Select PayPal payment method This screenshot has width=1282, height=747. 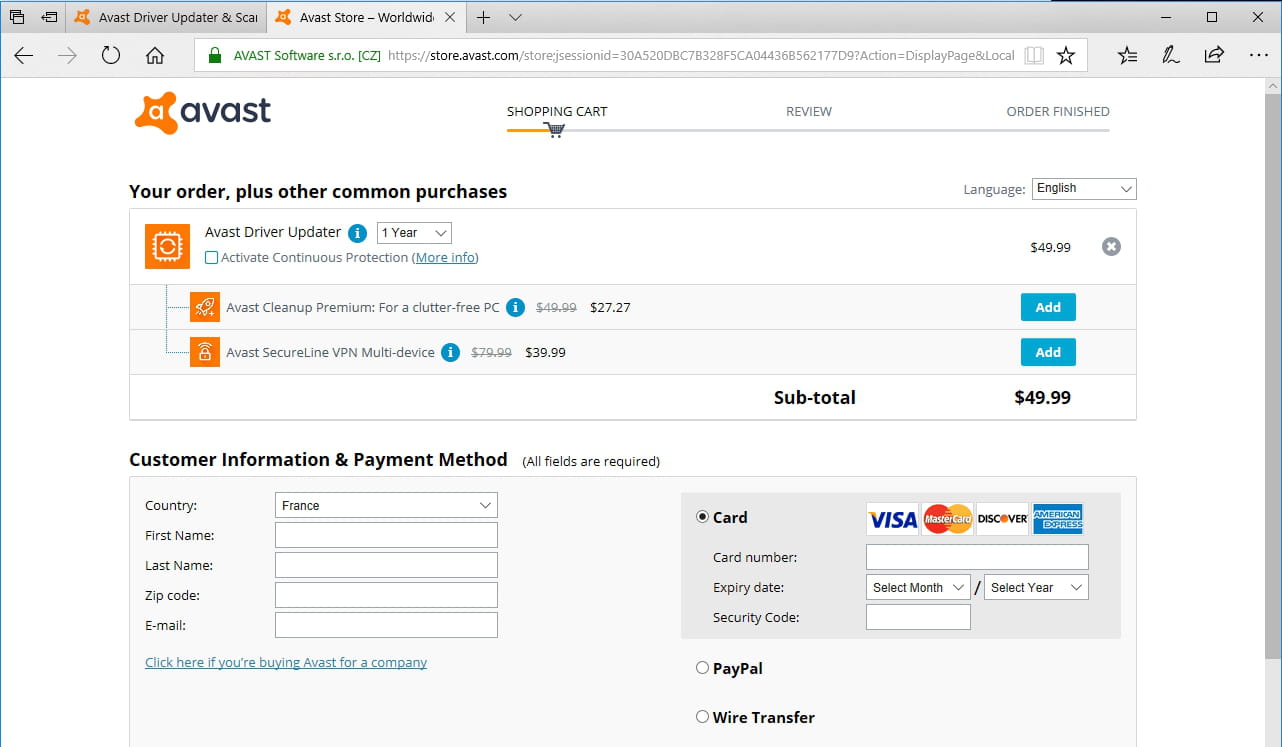702,668
